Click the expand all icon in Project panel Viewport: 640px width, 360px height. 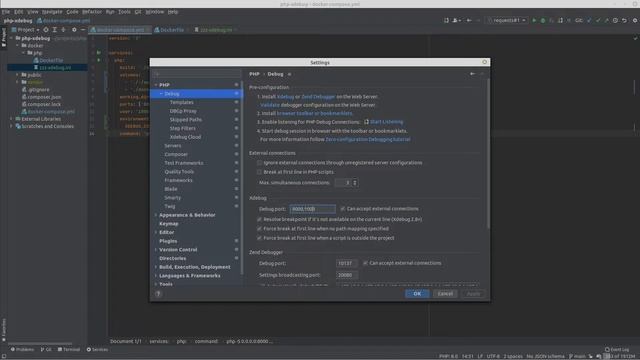(55, 30)
